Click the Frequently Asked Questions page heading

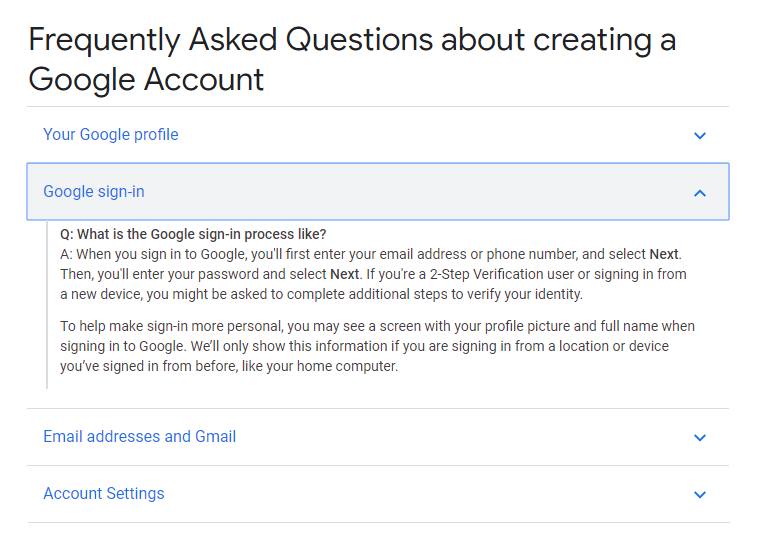coord(352,59)
